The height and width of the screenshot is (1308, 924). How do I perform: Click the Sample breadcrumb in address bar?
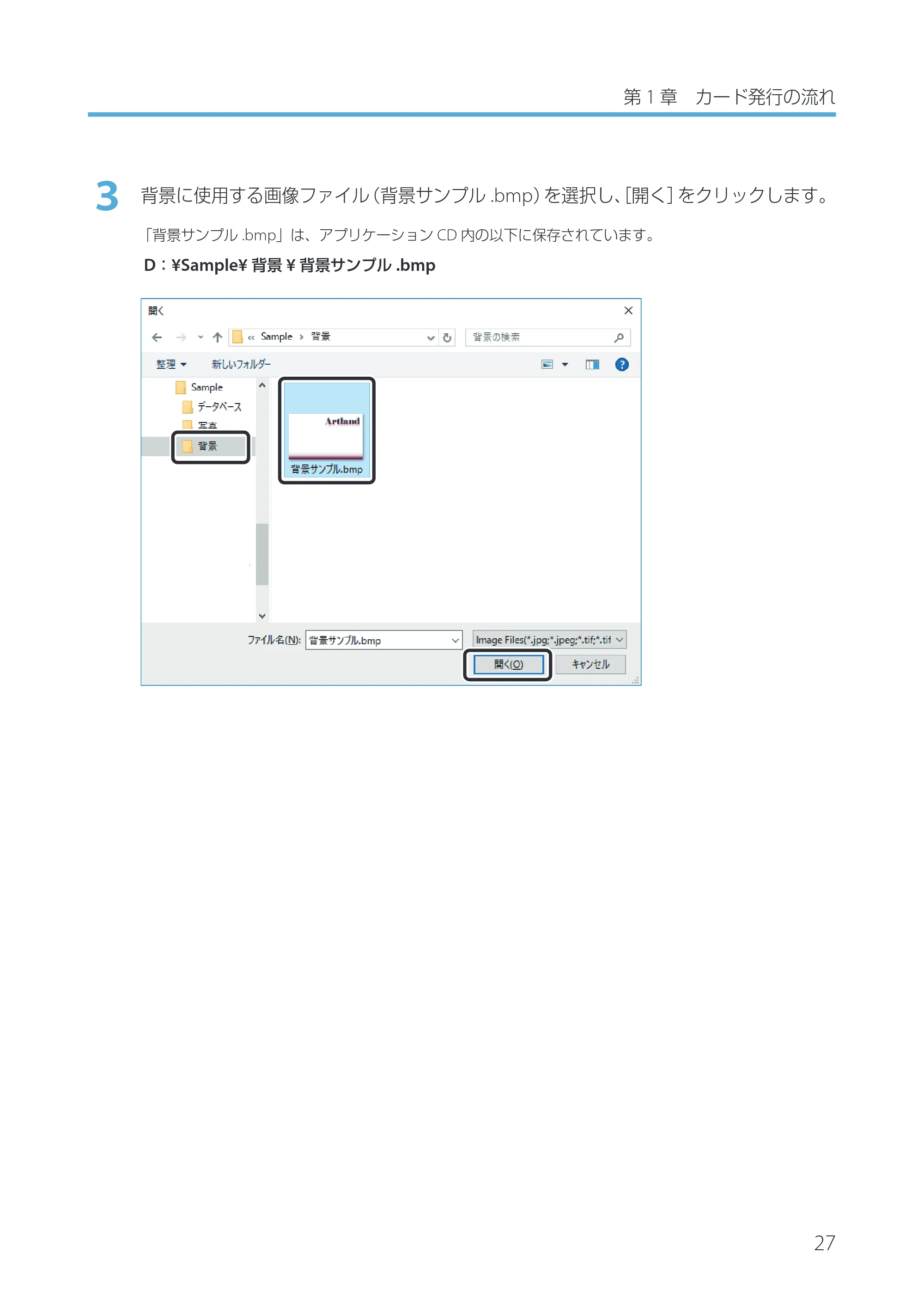277,336
